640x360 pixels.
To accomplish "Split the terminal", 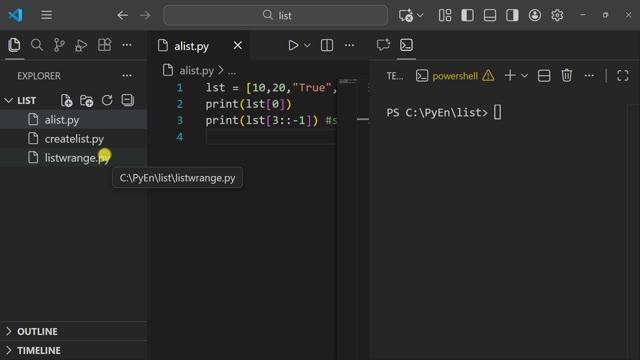I will pyautogui.click(x=544, y=76).
